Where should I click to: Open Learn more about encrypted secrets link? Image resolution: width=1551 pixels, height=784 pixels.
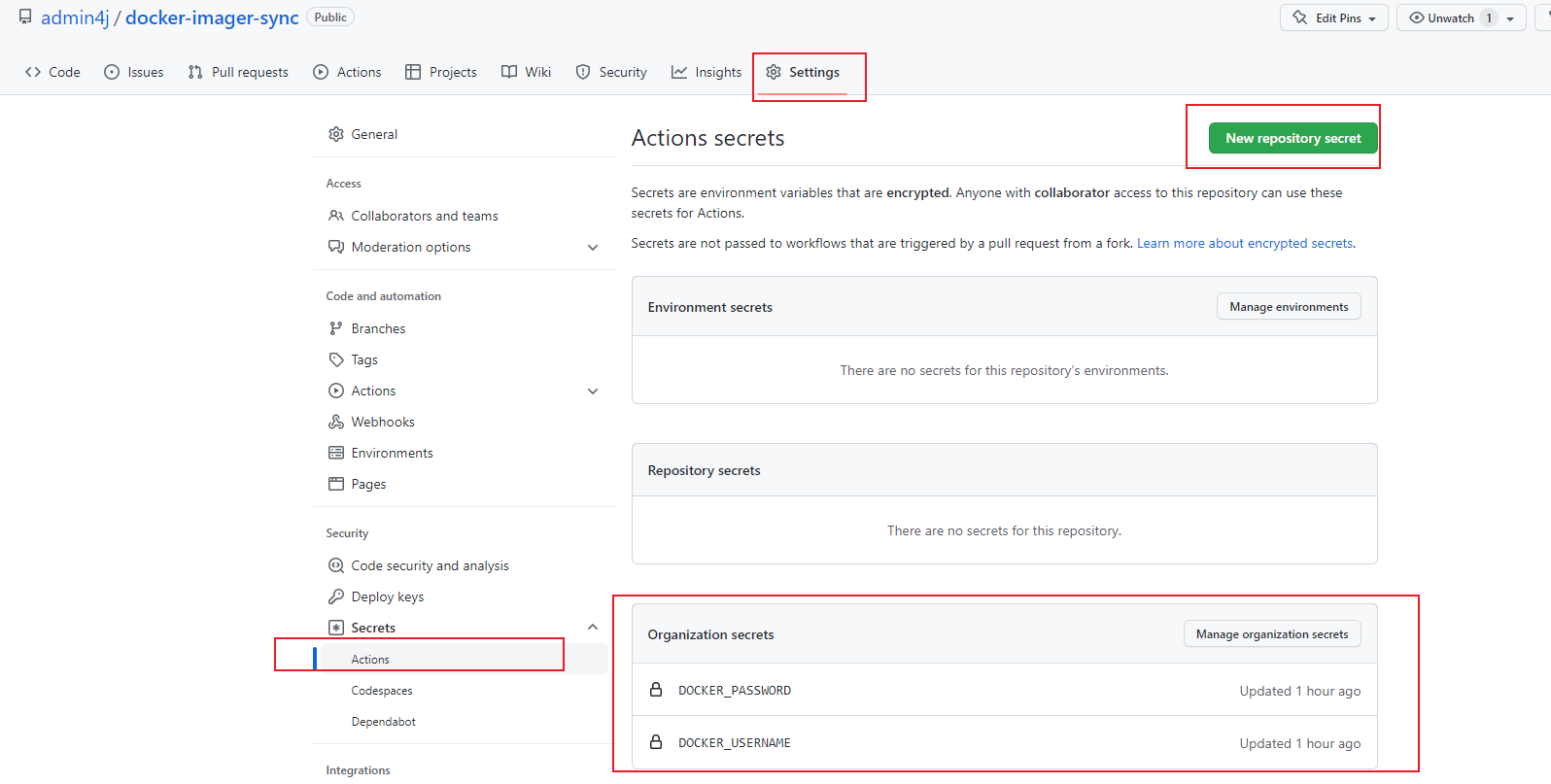coord(1245,243)
